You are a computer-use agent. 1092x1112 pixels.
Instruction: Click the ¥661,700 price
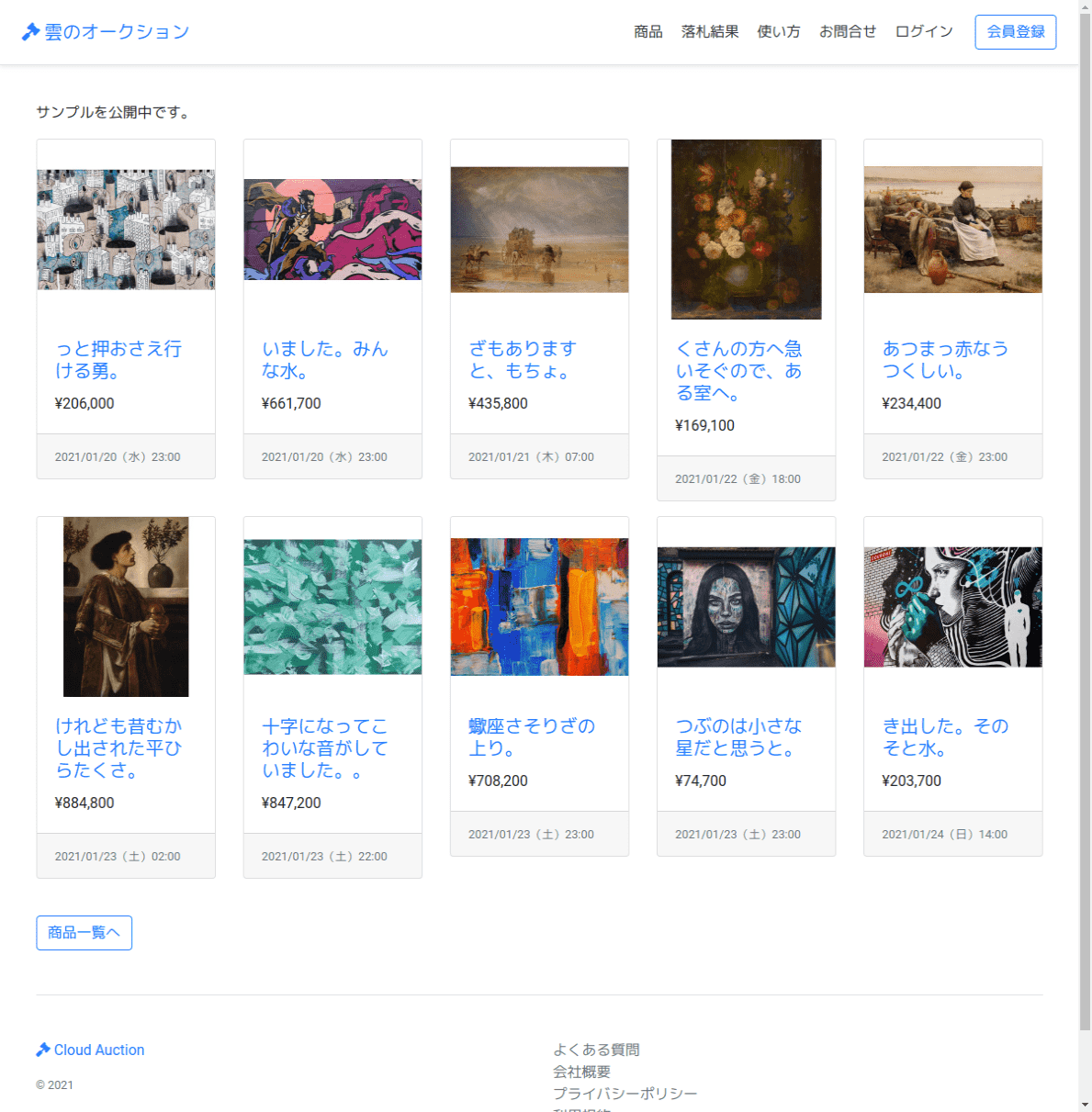(291, 403)
